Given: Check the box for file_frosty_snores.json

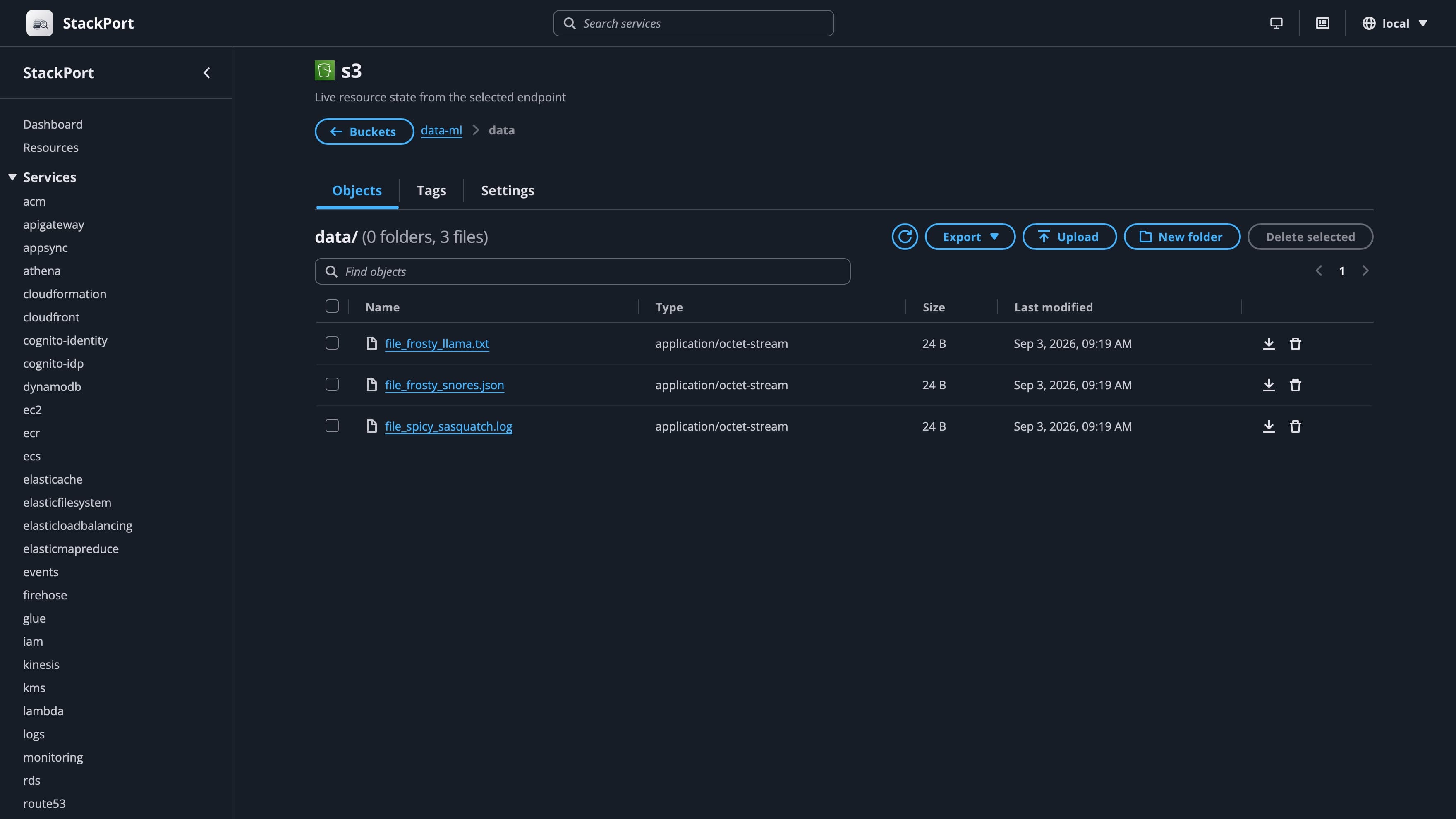Looking at the screenshot, I should pyautogui.click(x=332, y=384).
